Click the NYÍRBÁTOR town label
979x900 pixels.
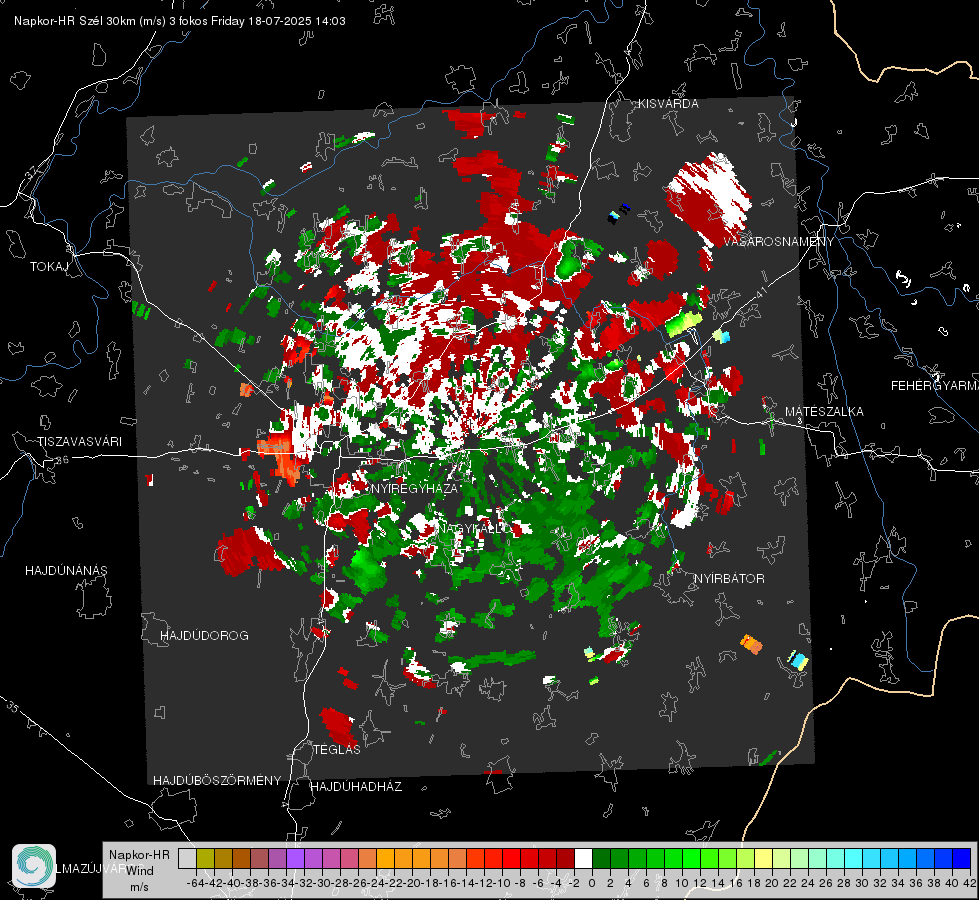pyautogui.click(x=729, y=579)
